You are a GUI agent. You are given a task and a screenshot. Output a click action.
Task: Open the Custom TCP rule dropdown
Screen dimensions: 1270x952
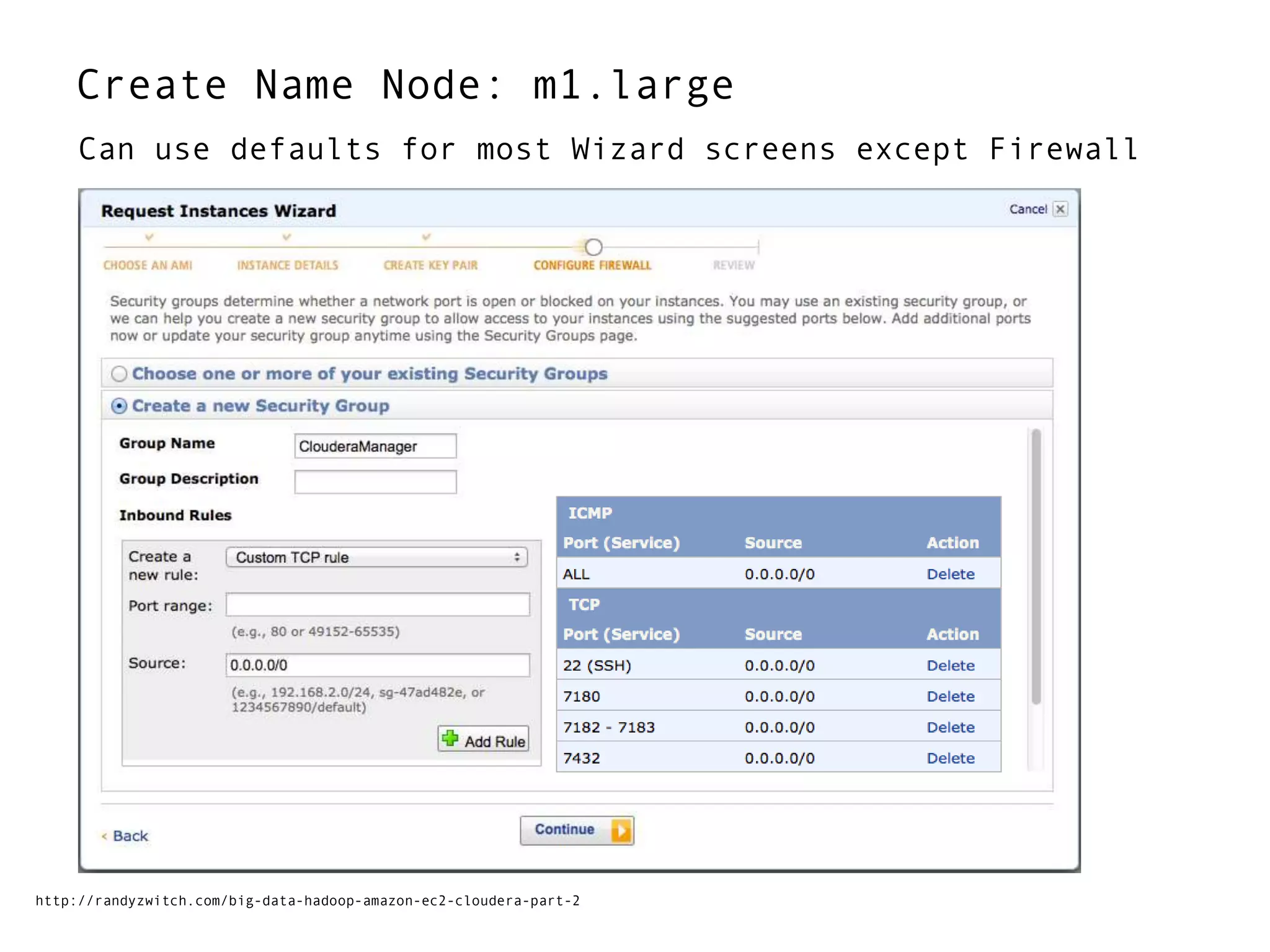[x=377, y=557]
